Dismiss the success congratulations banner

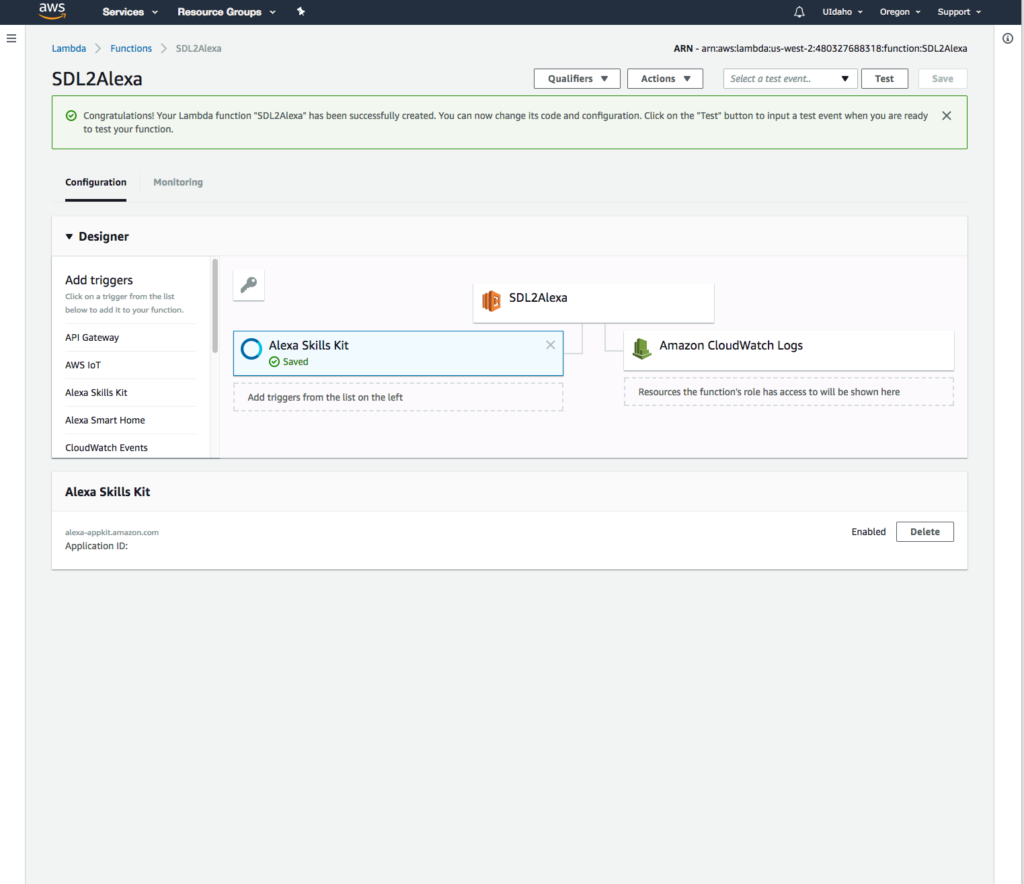946,116
